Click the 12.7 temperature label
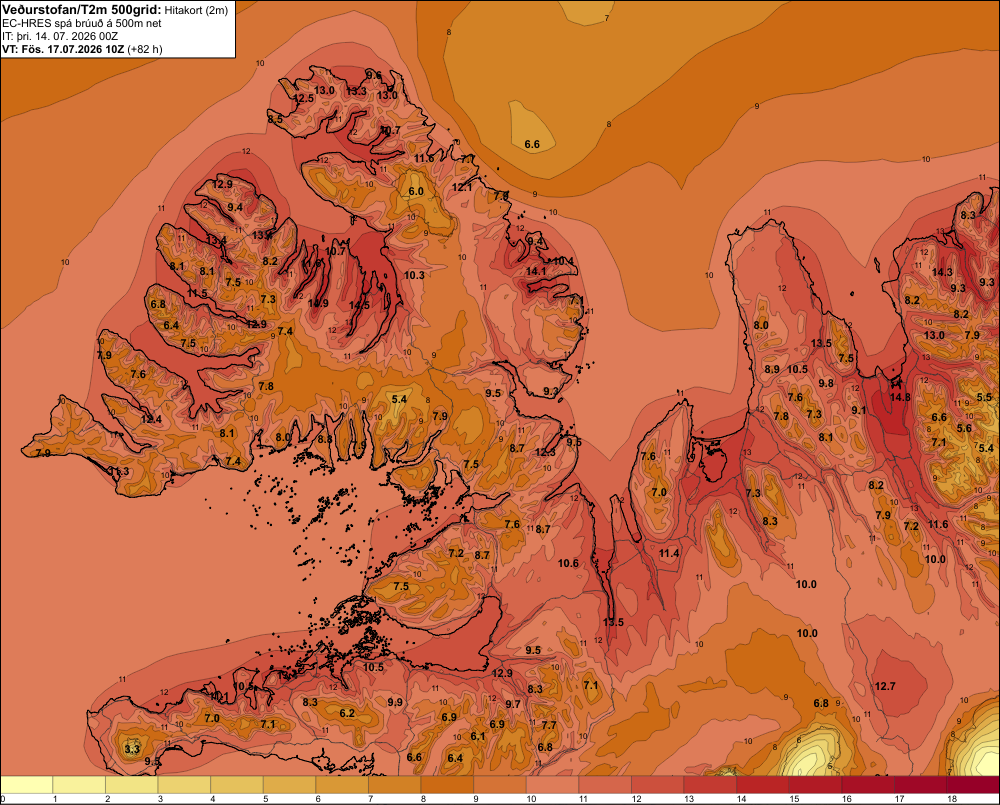The width and height of the screenshot is (1000, 805). 885,686
